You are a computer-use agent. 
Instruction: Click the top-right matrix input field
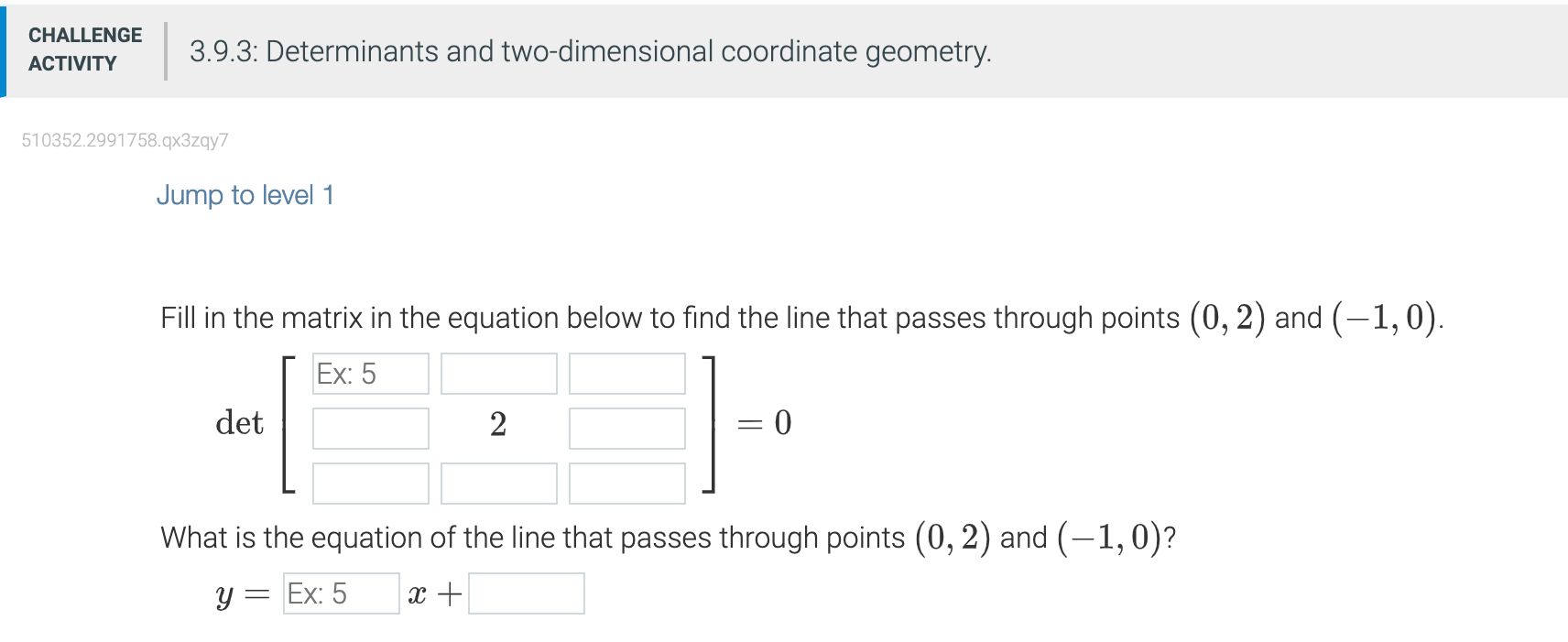[x=626, y=374]
